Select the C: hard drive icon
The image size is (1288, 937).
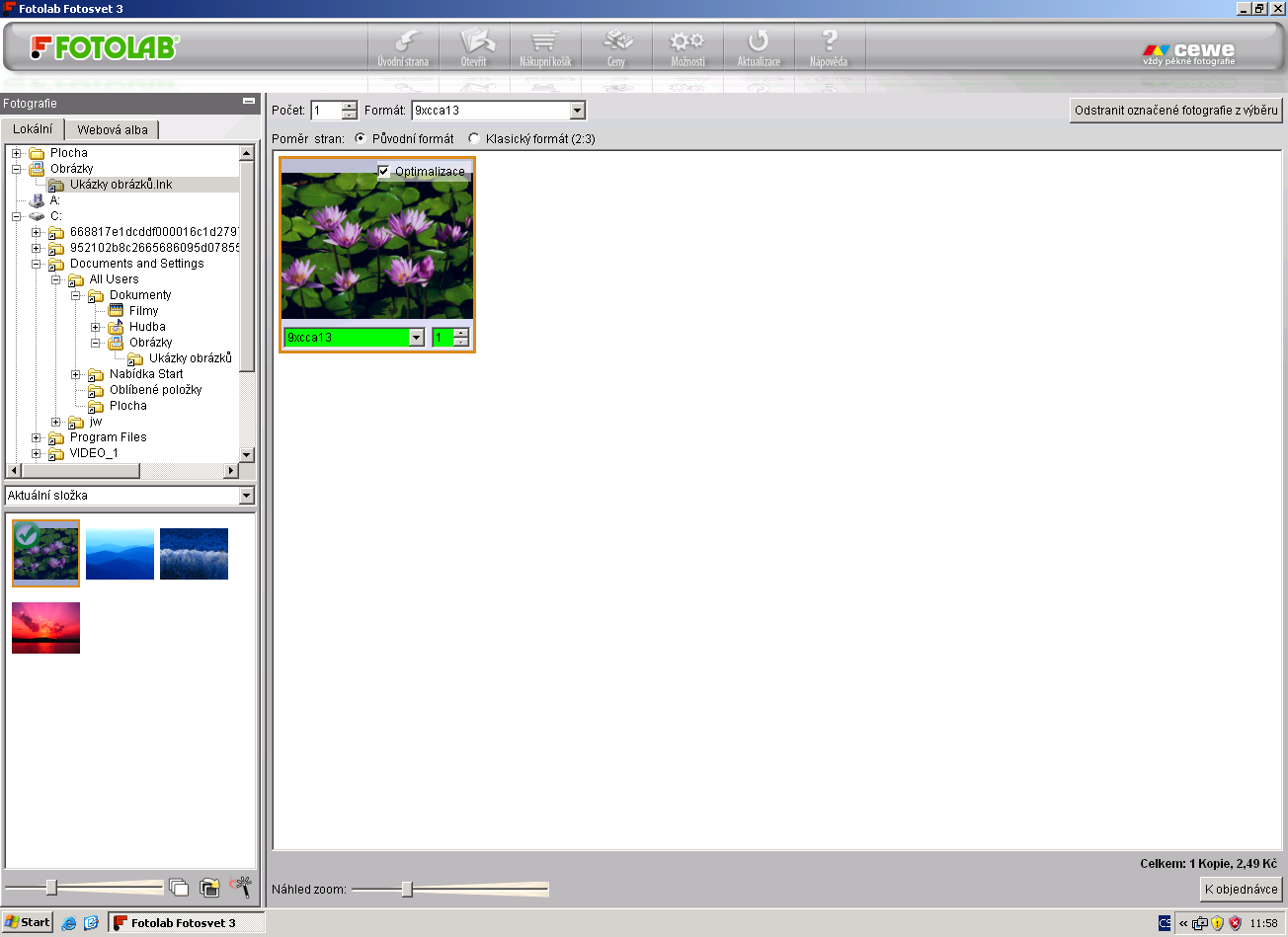37,216
